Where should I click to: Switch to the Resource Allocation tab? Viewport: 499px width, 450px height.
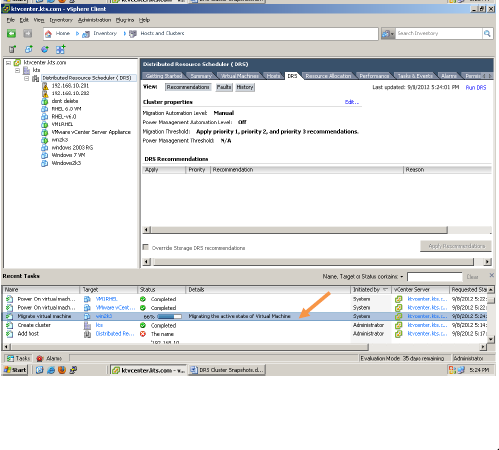[328, 76]
